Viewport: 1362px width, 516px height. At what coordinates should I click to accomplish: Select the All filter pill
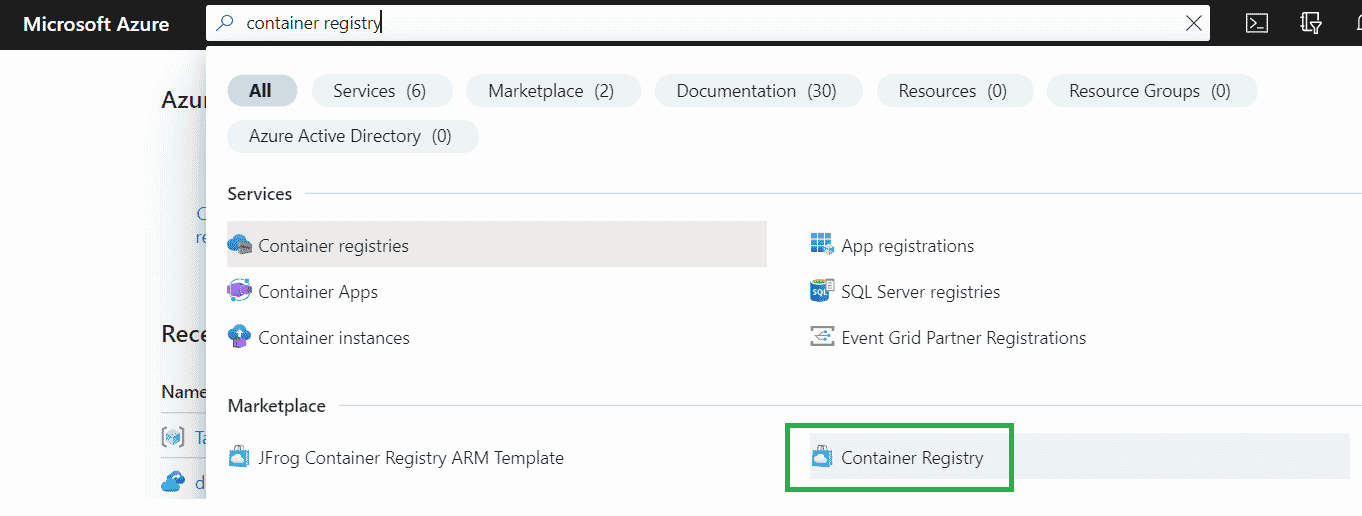tap(262, 91)
